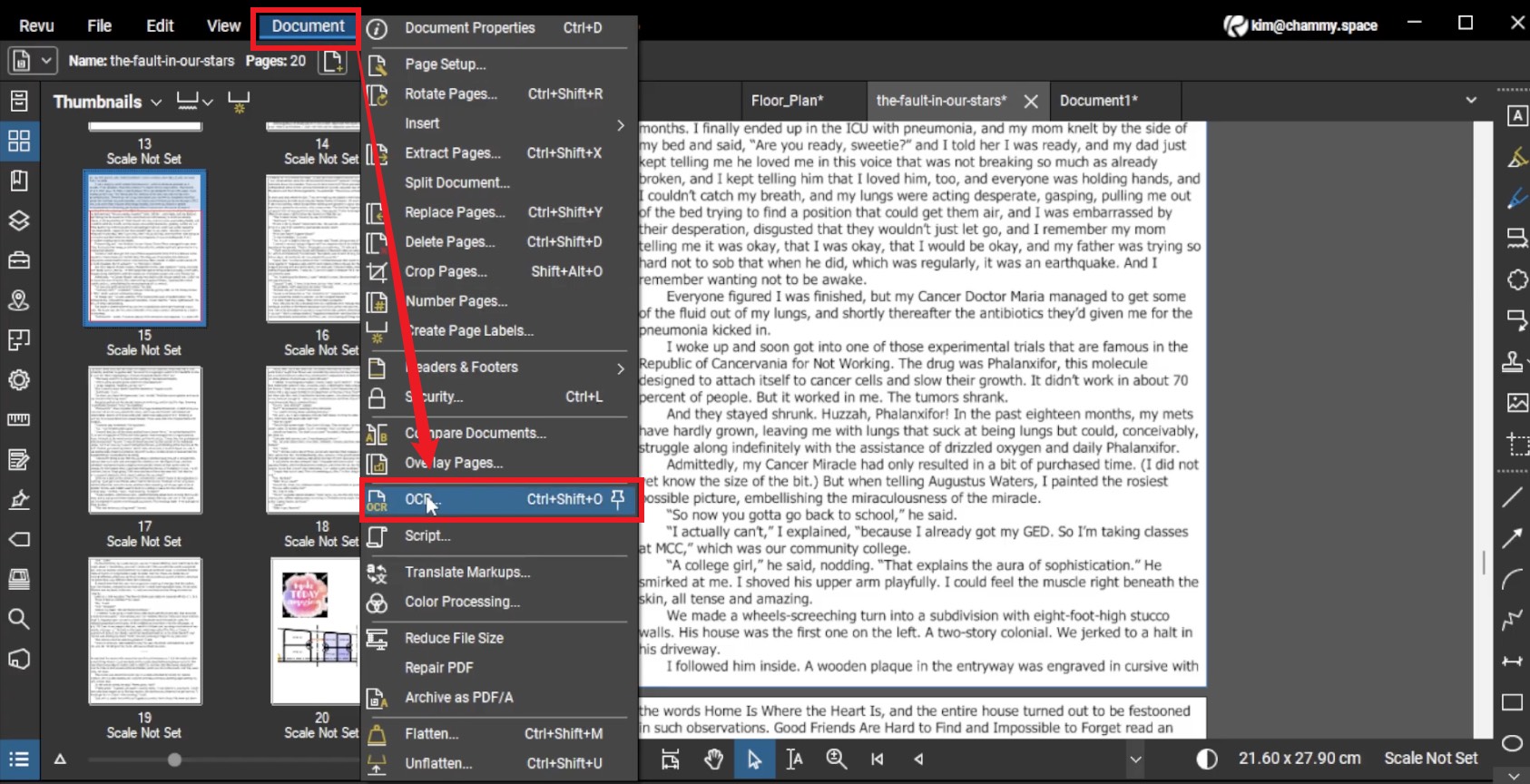Pin the OCR command with pin icon
Image resolution: width=1530 pixels, height=784 pixels.
(x=618, y=499)
